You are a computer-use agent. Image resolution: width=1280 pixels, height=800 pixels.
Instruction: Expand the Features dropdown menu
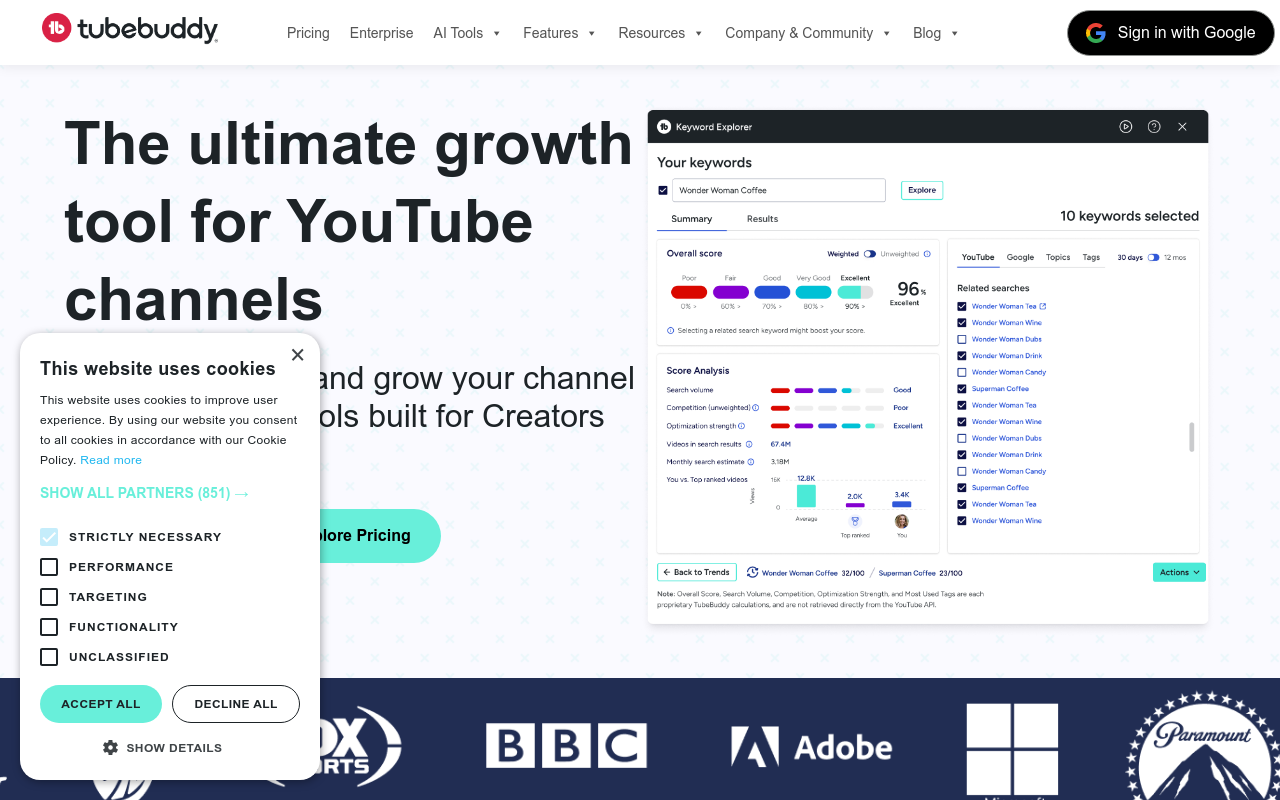tap(559, 33)
